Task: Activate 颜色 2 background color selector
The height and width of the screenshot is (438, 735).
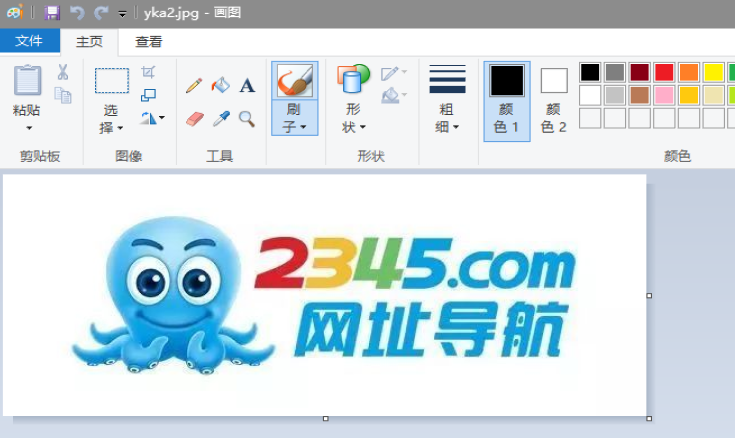Action: click(x=554, y=100)
